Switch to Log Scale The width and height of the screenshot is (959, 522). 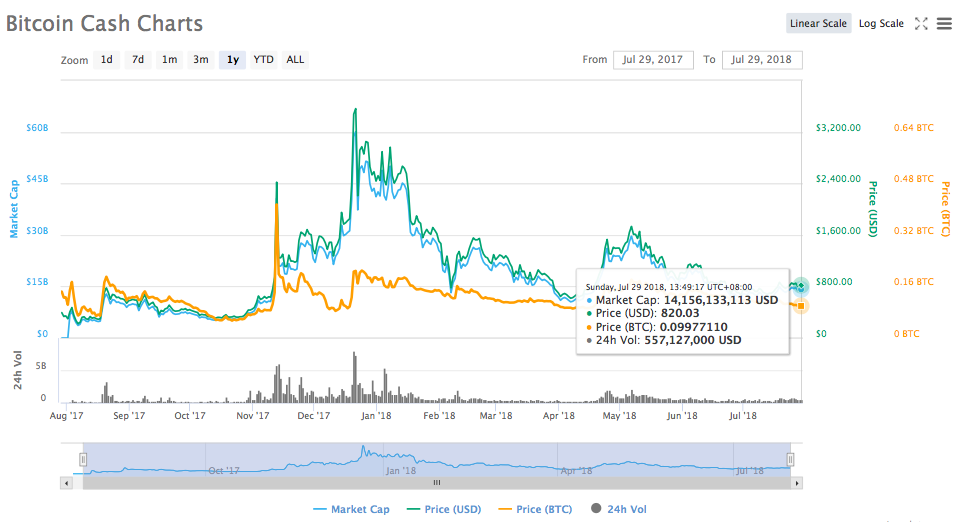881,23
